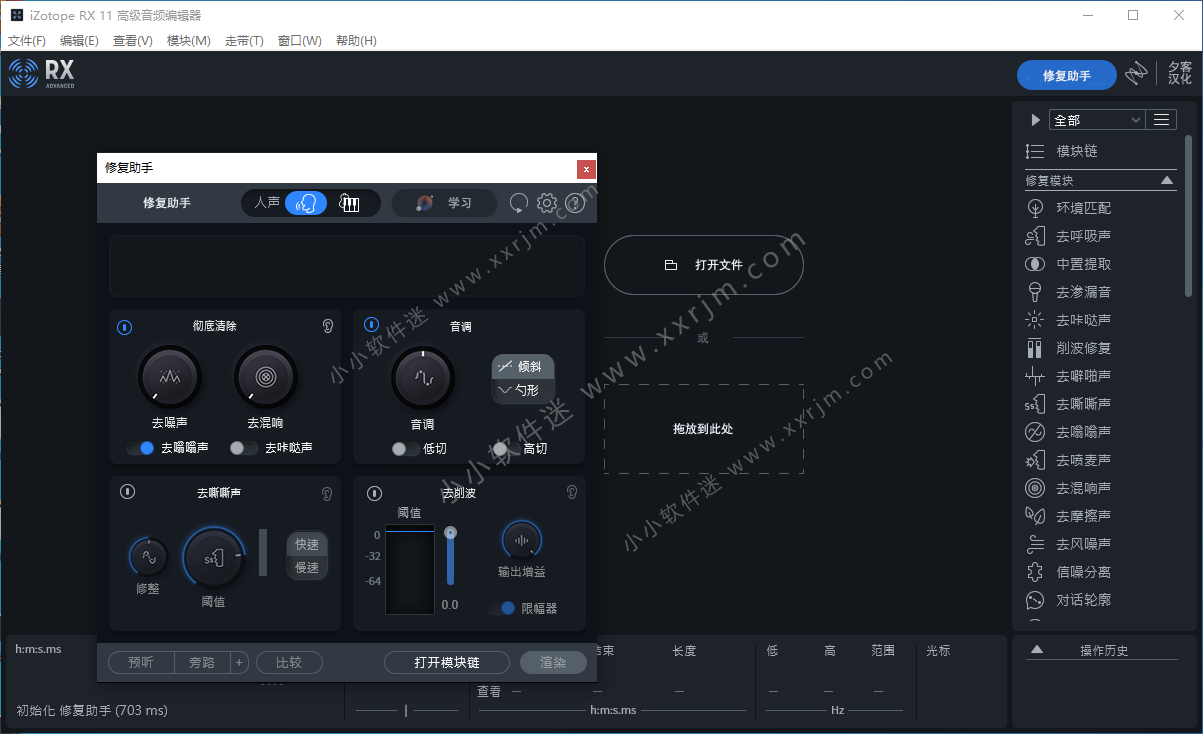Open the 去咔哒声 module icon in sidebar
Screen dimensions: 1203x734
click(x=1035, y=320)
